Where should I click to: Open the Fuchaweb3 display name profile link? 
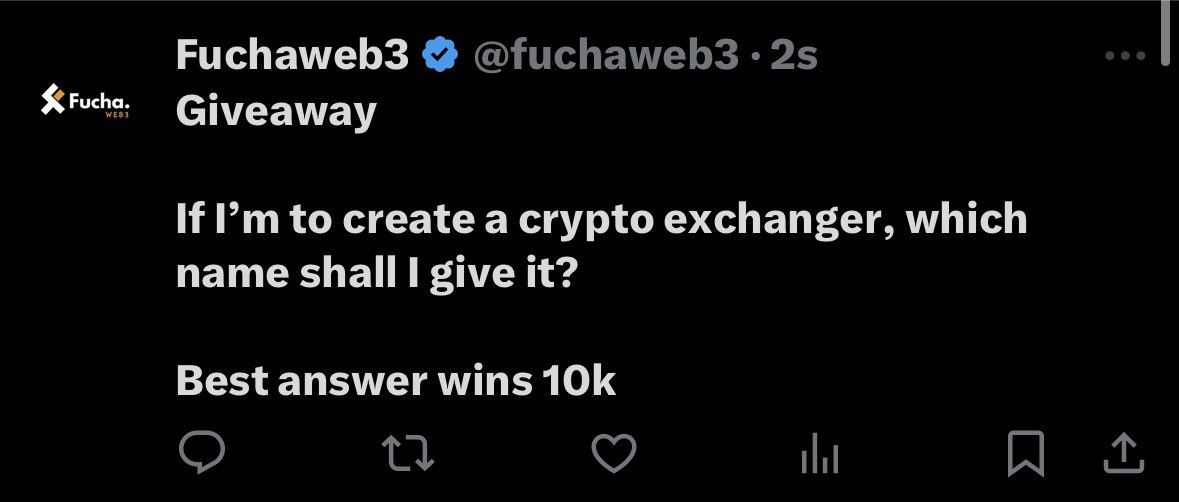292,57
